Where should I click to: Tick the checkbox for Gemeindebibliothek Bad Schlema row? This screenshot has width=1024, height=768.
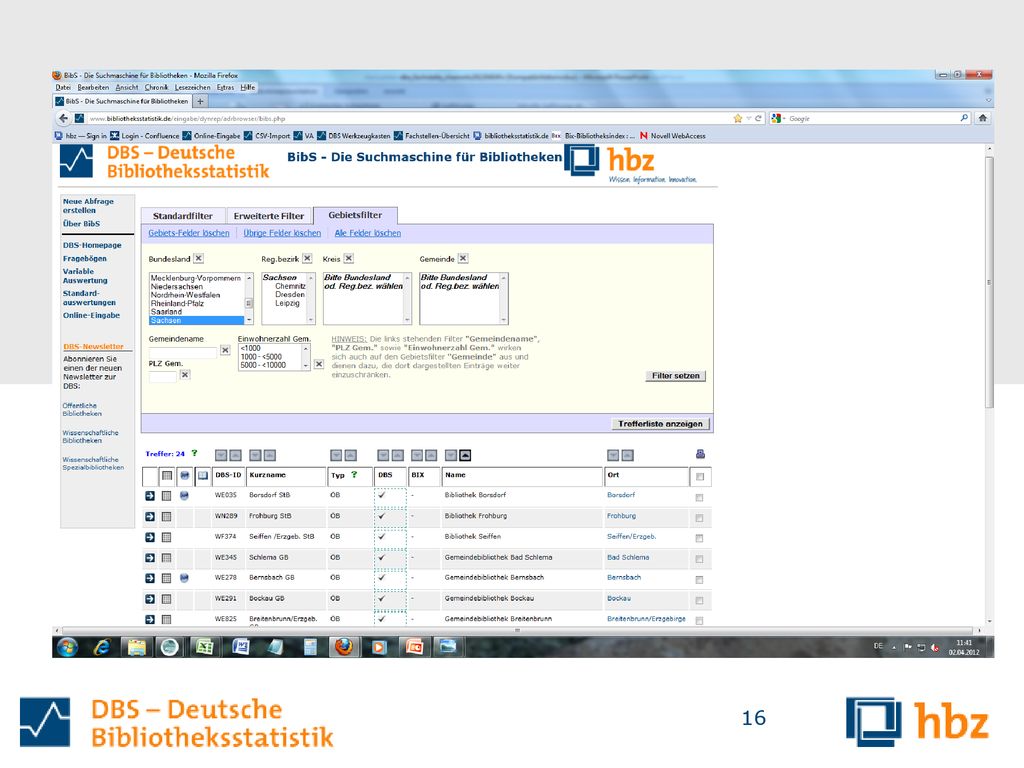pyautogui.click(x=699, y=560)
